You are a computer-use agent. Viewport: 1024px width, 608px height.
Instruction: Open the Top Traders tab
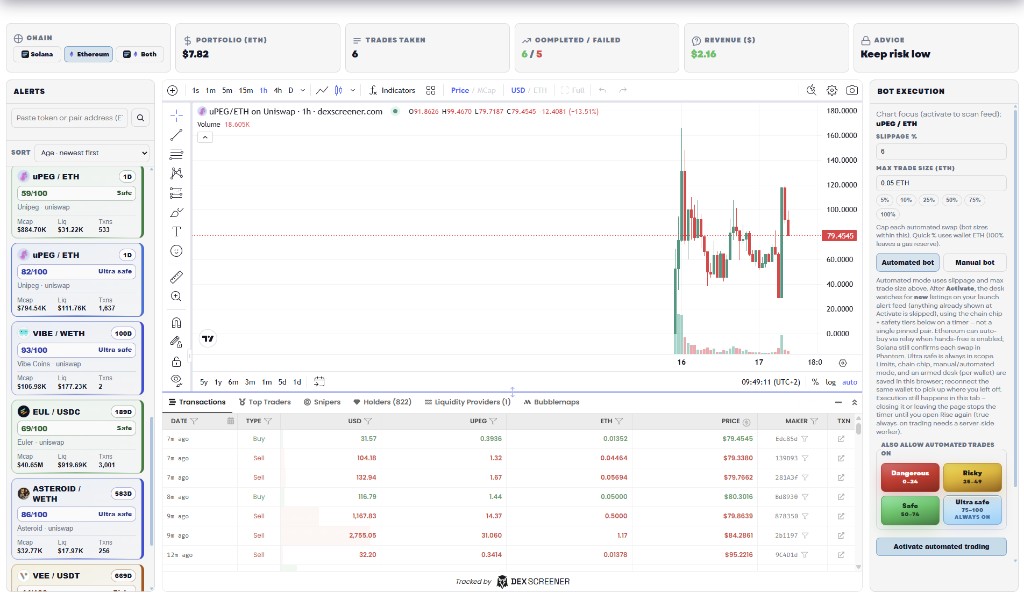tap(264, 402)
